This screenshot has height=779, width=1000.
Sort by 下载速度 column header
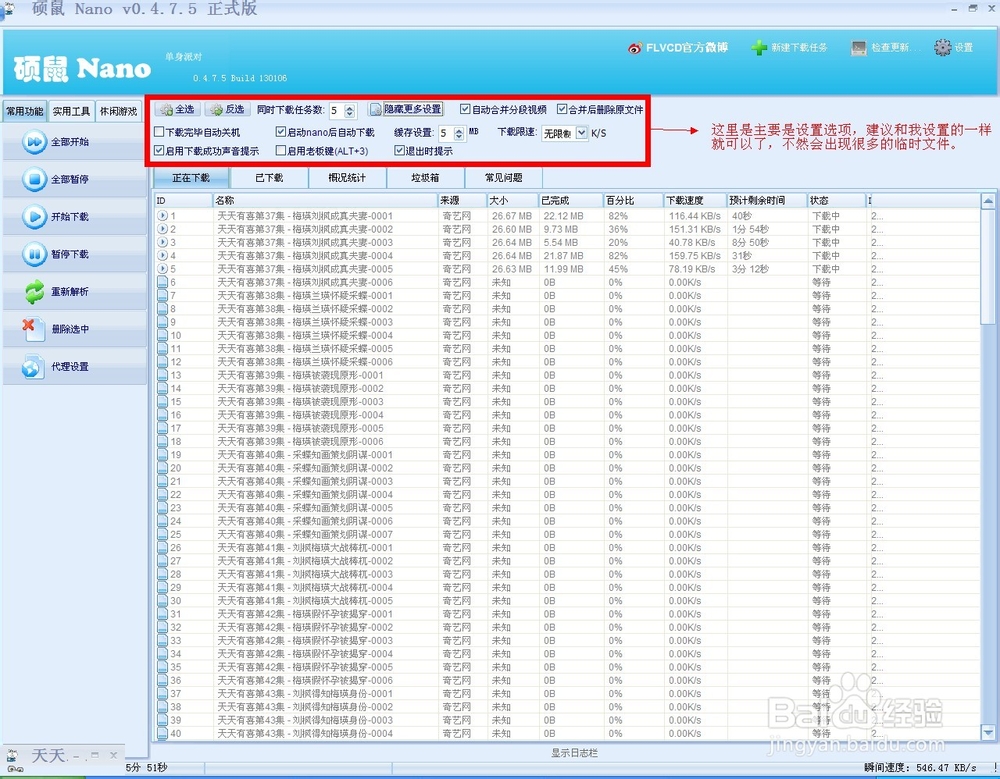coord(695,200)
